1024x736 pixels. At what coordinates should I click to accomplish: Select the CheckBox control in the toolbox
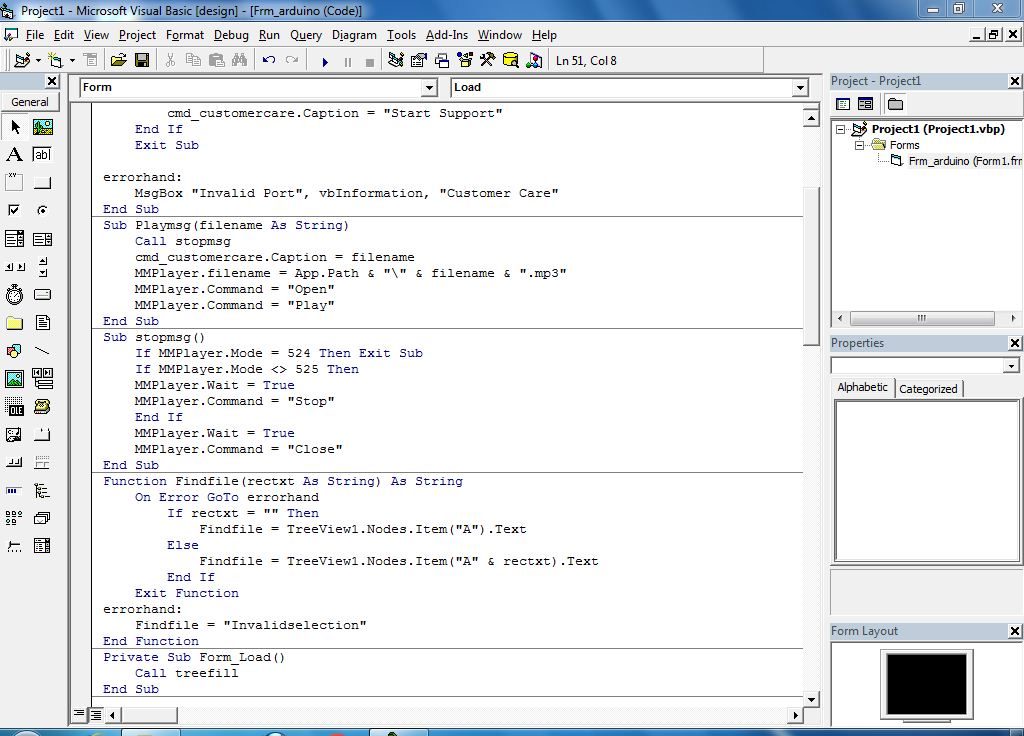(14, 210)
